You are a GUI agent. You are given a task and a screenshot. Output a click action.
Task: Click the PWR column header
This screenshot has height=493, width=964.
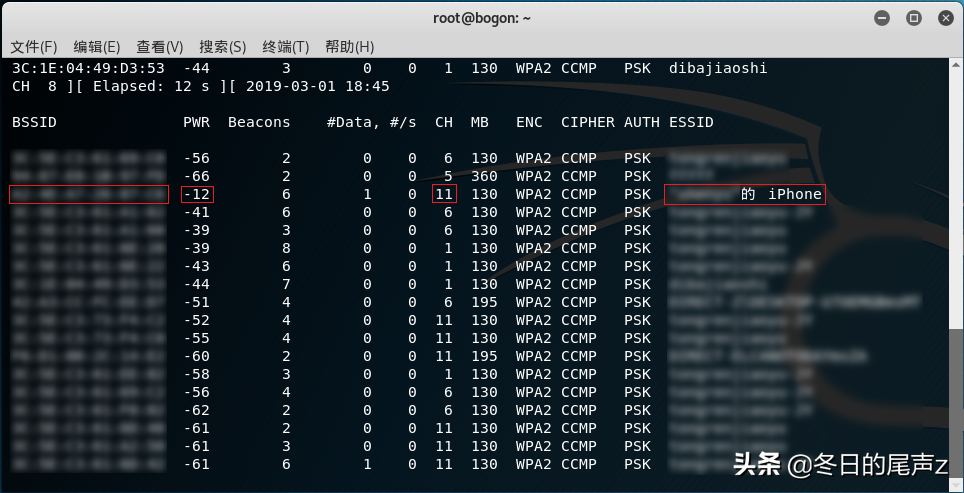coord(197,122)
